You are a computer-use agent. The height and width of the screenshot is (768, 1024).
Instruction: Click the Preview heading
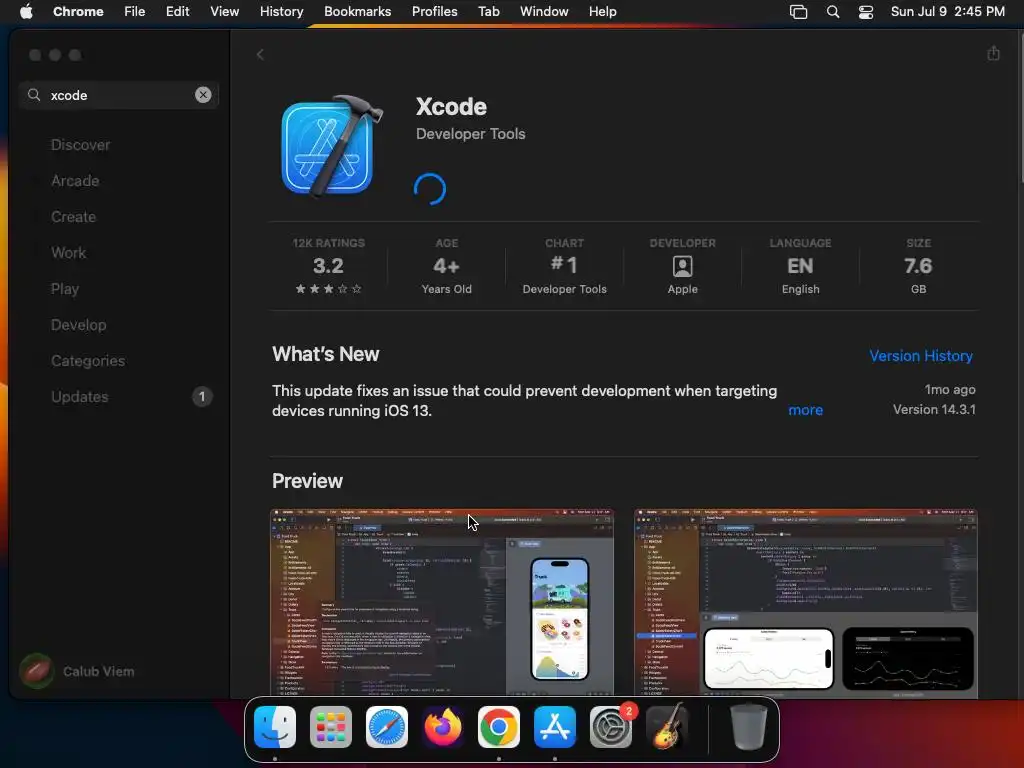click(x=307, y=481)
